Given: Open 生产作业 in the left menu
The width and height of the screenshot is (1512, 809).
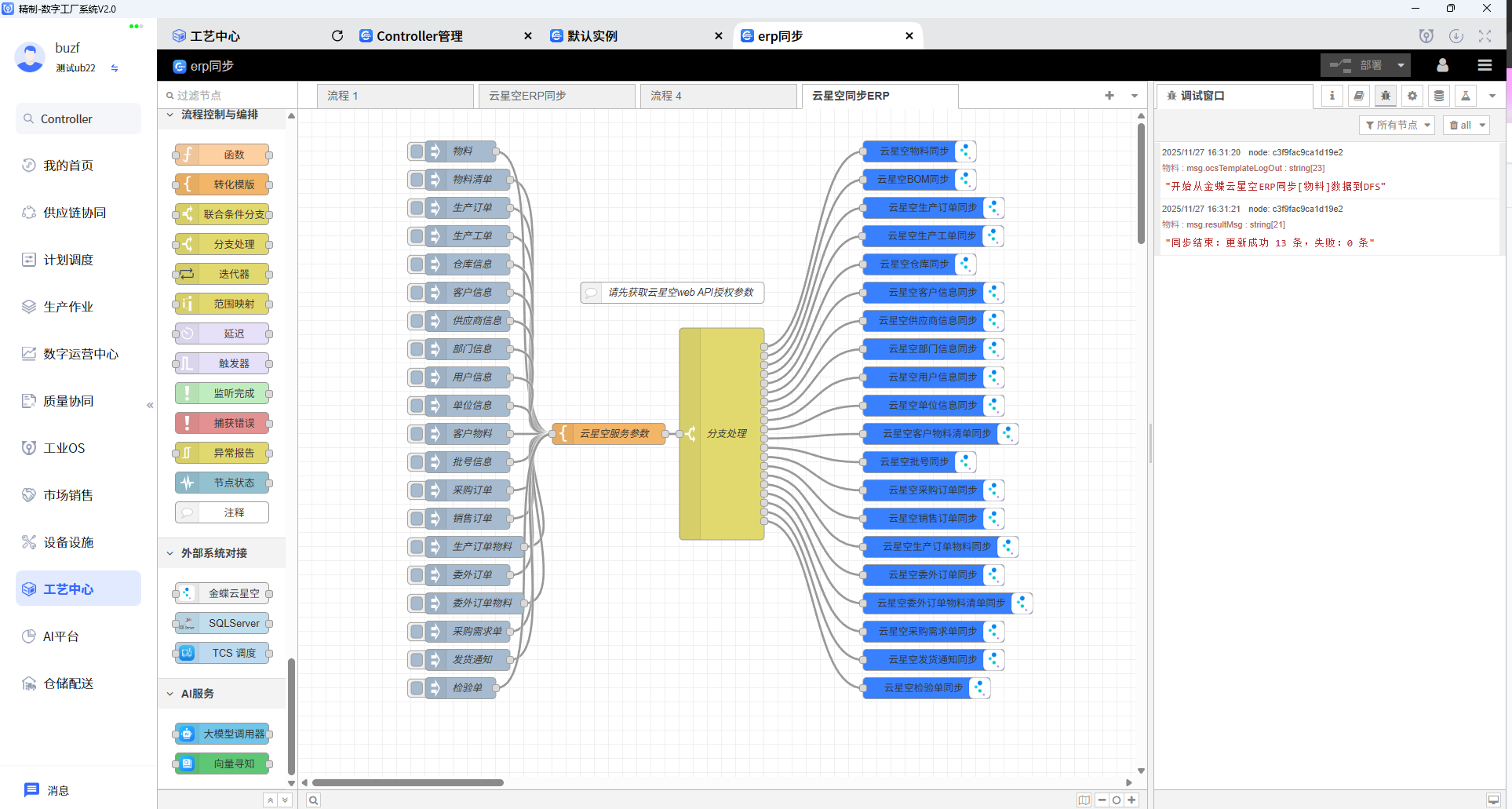Looking at the screenshot, I should tap(68, 307).
